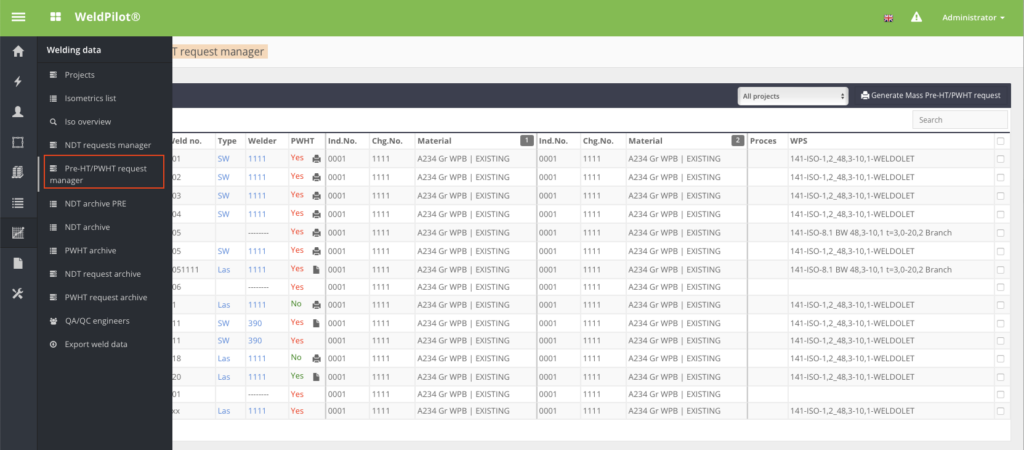Viewport: 1024px width, 450px height.
Task: Open the All projects dropdown
Action: pos(794,96)
